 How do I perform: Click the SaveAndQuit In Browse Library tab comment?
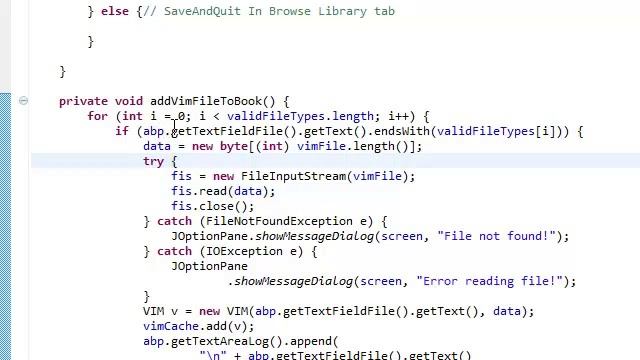tap(269, 11)
